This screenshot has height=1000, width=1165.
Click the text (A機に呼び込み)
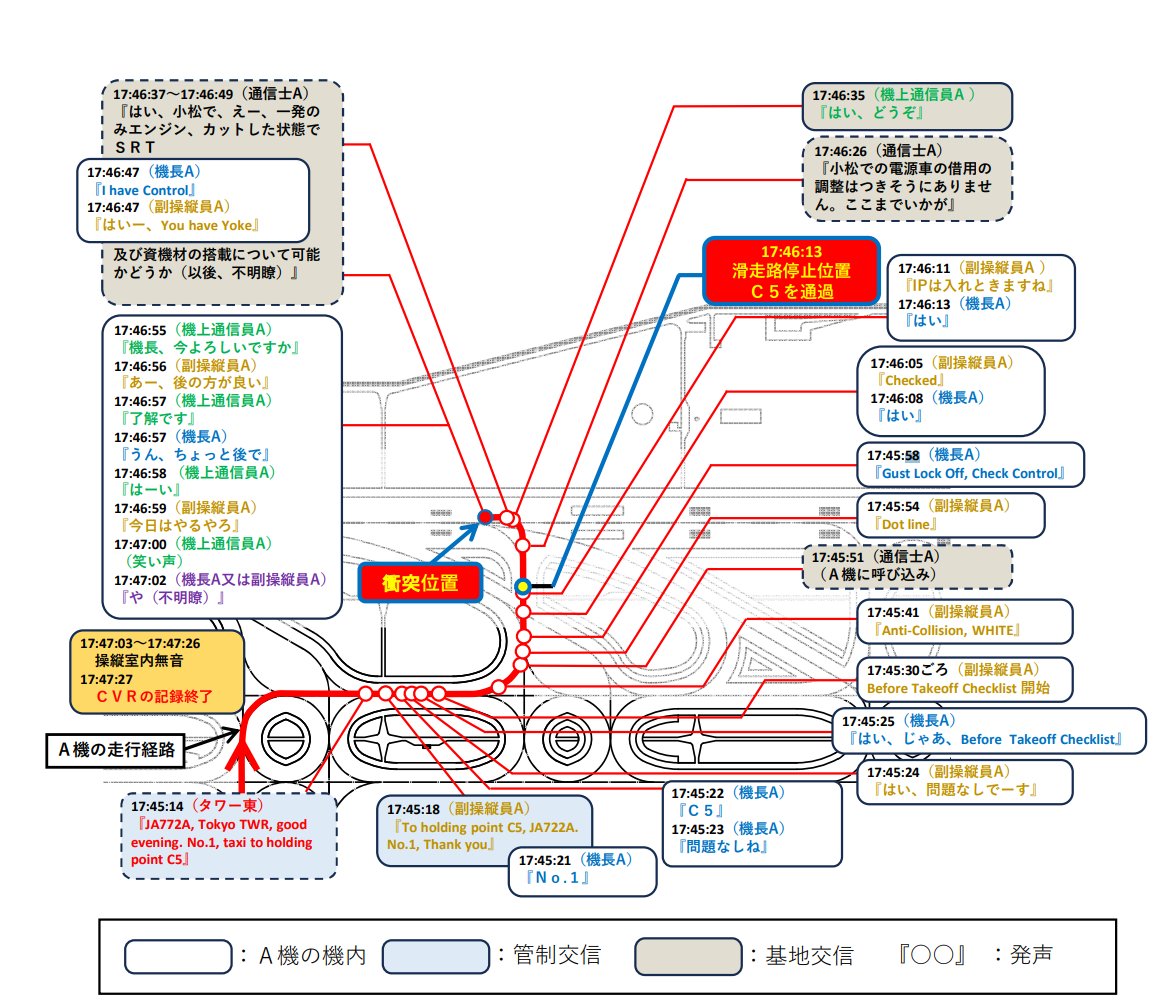pos(877,574)
